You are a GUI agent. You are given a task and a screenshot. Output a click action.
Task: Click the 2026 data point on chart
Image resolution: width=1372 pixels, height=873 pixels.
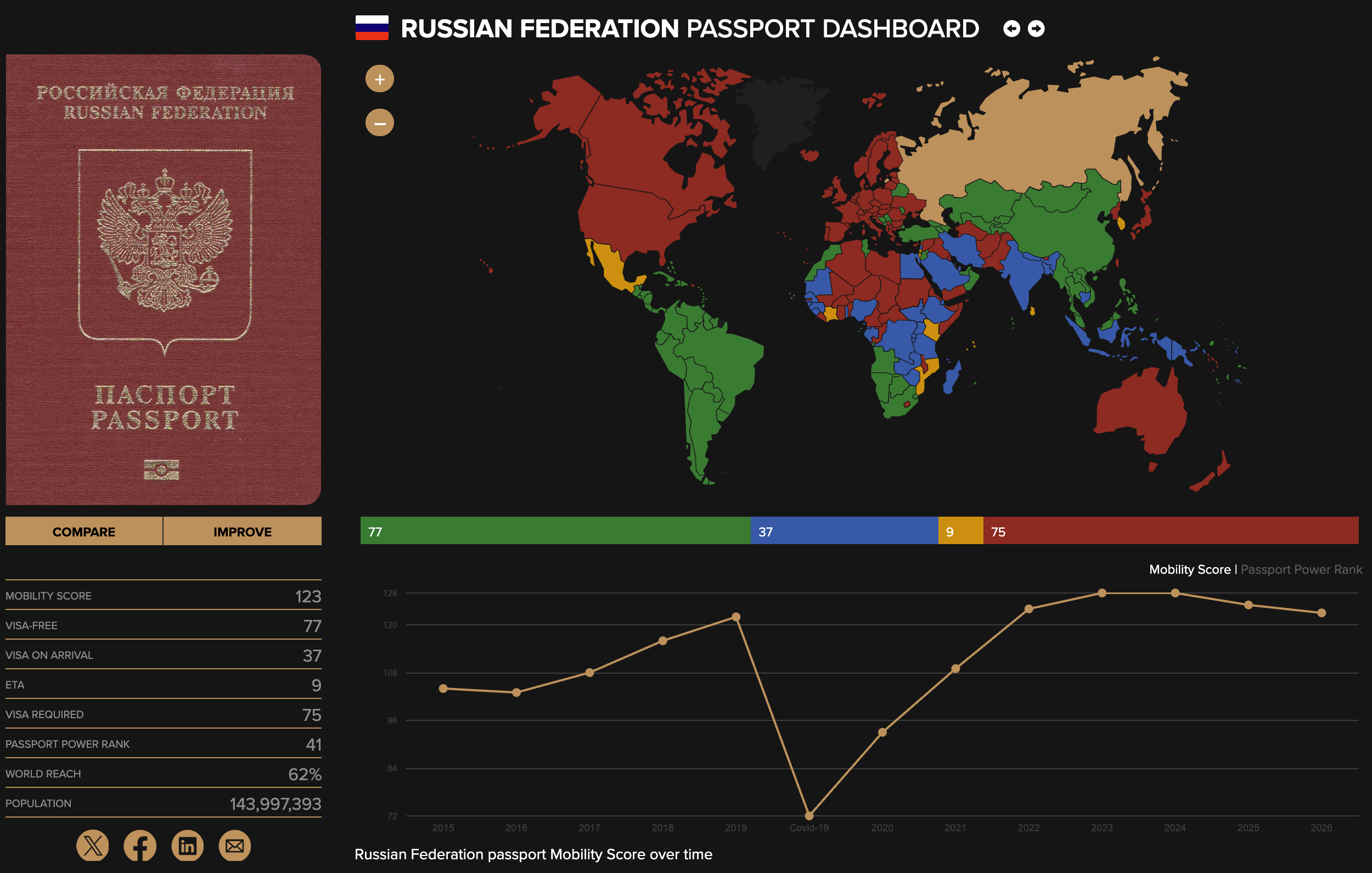click(x=1322, y=612)
